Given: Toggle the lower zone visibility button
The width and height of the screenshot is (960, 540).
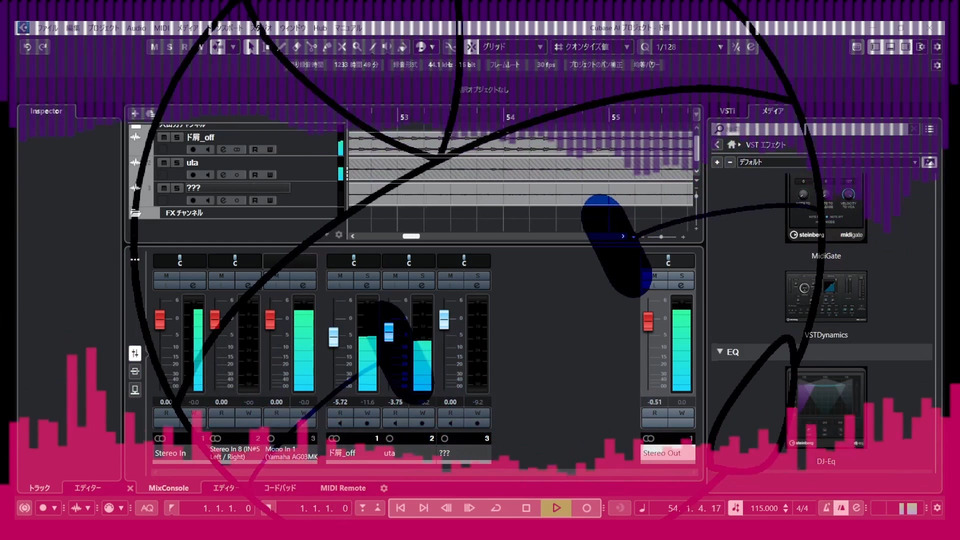Looking at the screenshot, I should [x=890, y=47].
